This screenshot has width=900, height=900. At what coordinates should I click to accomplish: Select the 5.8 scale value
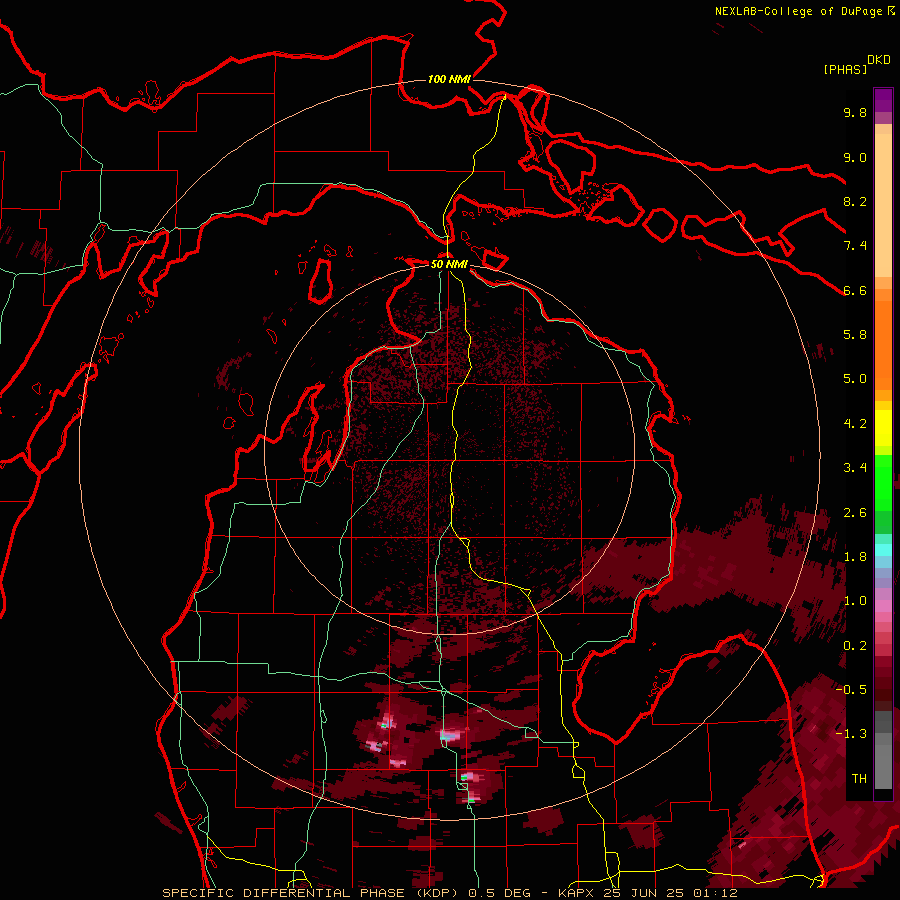click(855, 335)
